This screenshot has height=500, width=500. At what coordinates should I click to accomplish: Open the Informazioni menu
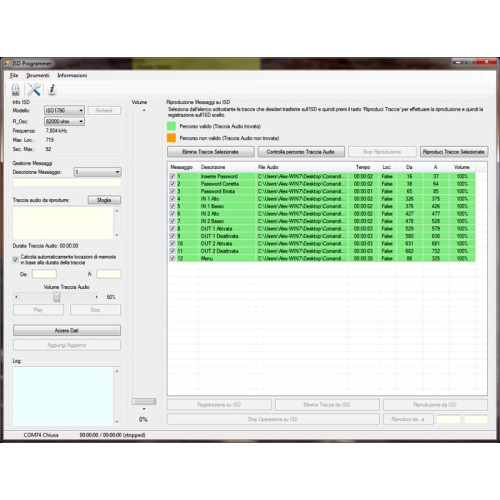72,75
